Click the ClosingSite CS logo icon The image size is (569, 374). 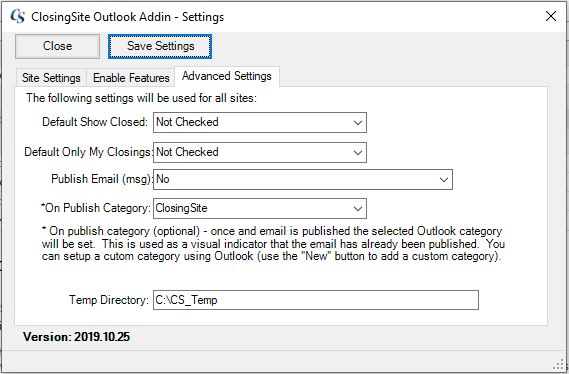coord(17,16)
